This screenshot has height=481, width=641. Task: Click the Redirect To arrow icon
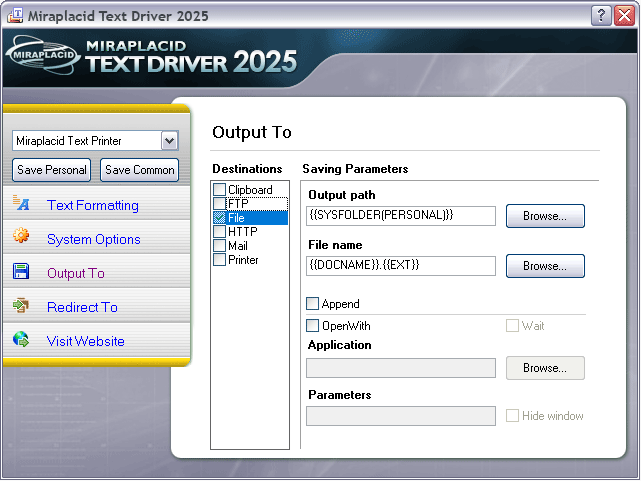click(x=21, y=305)
